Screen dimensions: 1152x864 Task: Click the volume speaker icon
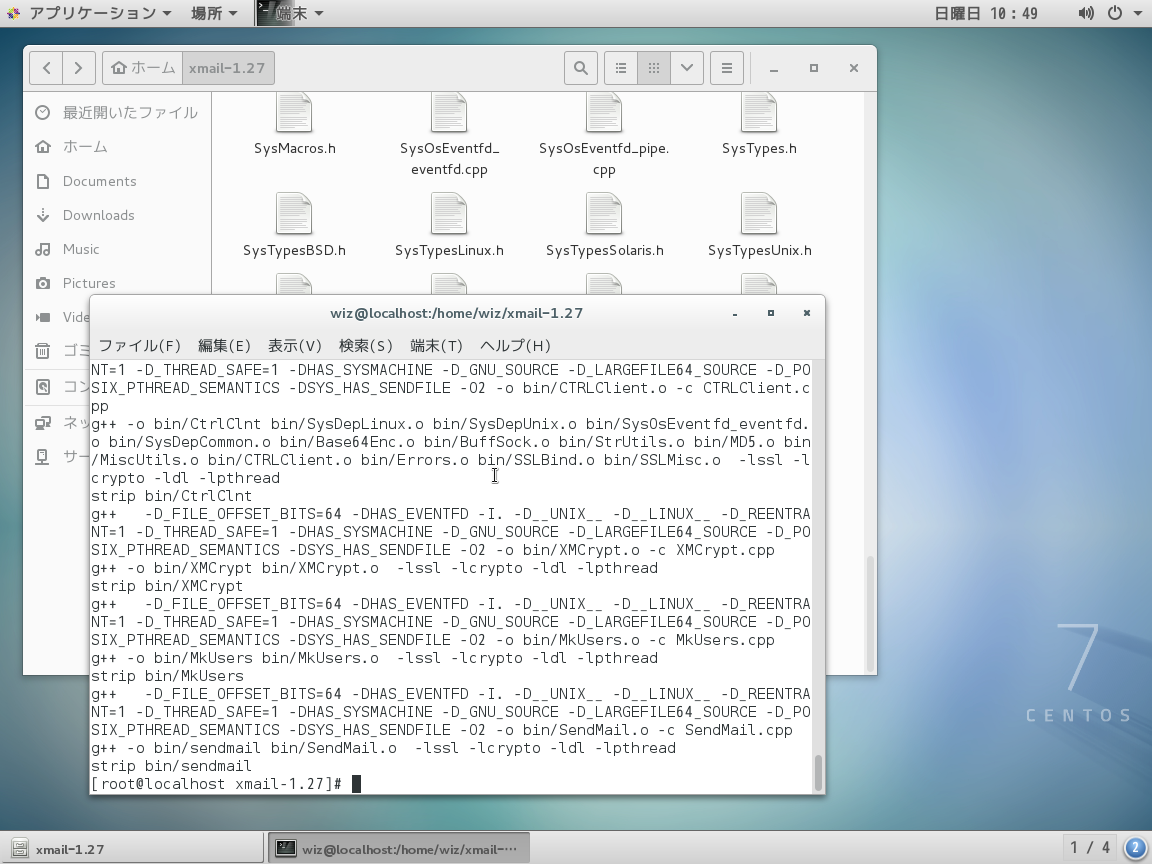point(1086,13)
